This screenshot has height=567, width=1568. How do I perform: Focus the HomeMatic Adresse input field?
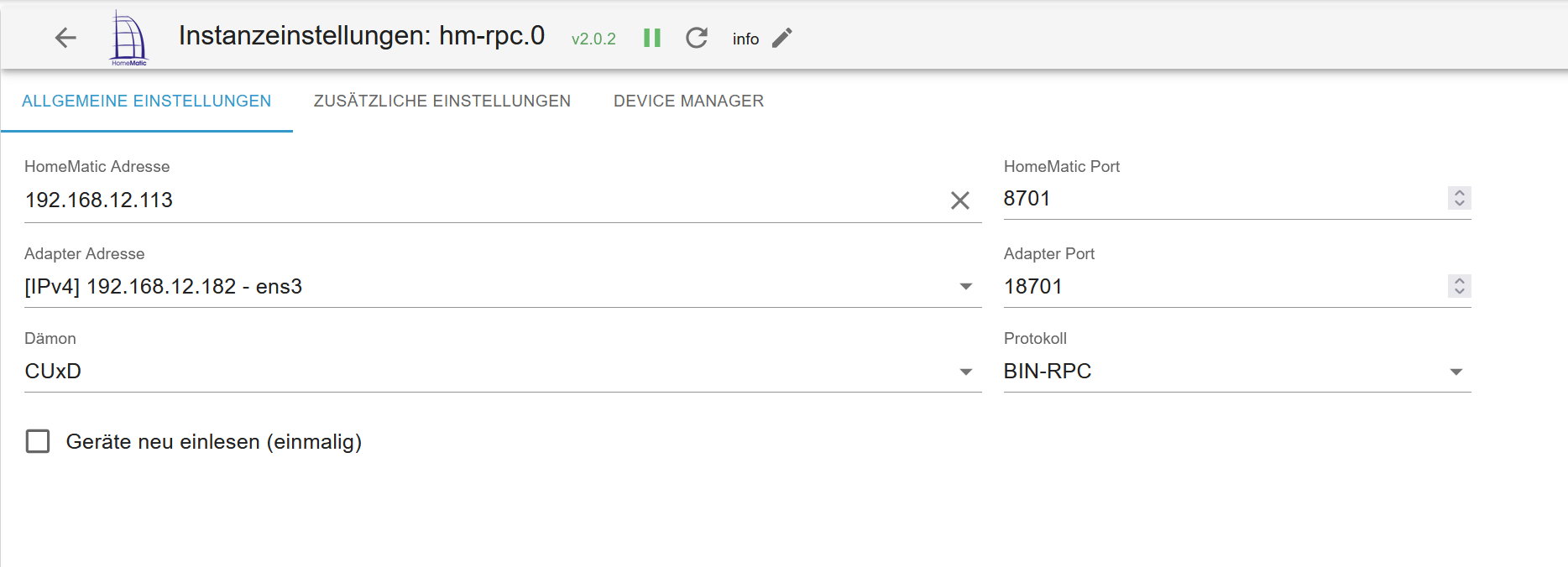(478, 200)
